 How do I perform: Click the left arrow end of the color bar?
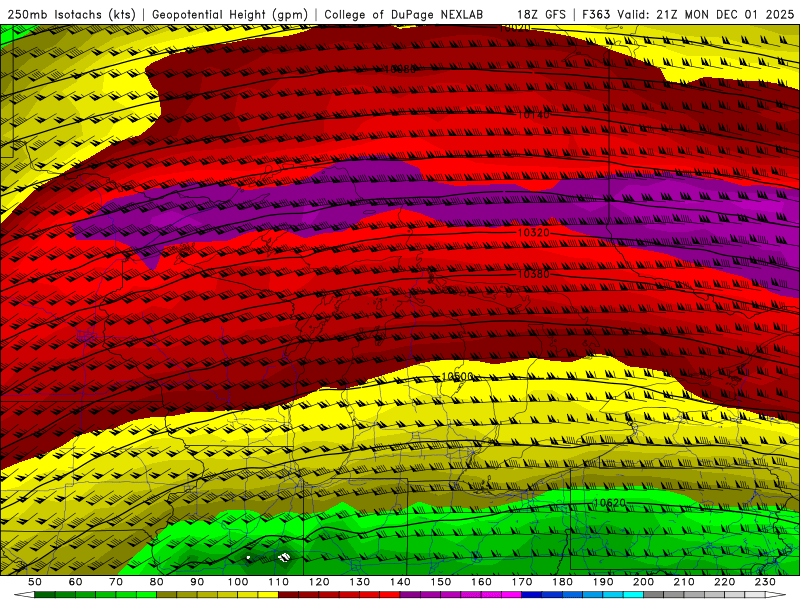[24, 595]
